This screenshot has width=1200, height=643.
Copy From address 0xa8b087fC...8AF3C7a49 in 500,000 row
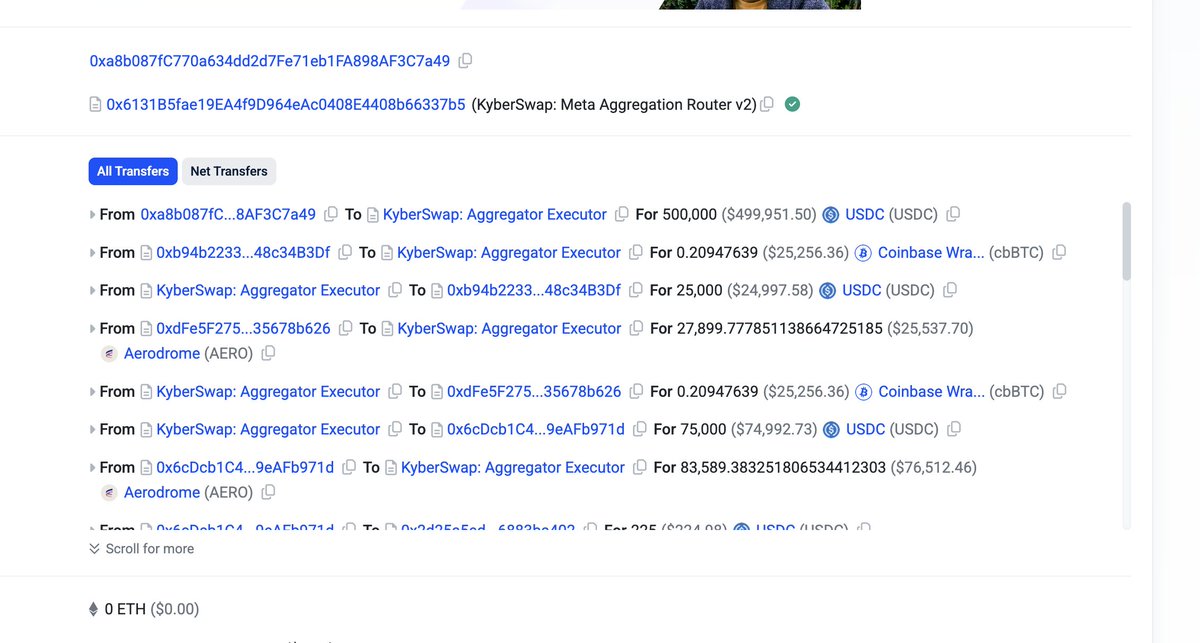330,214
